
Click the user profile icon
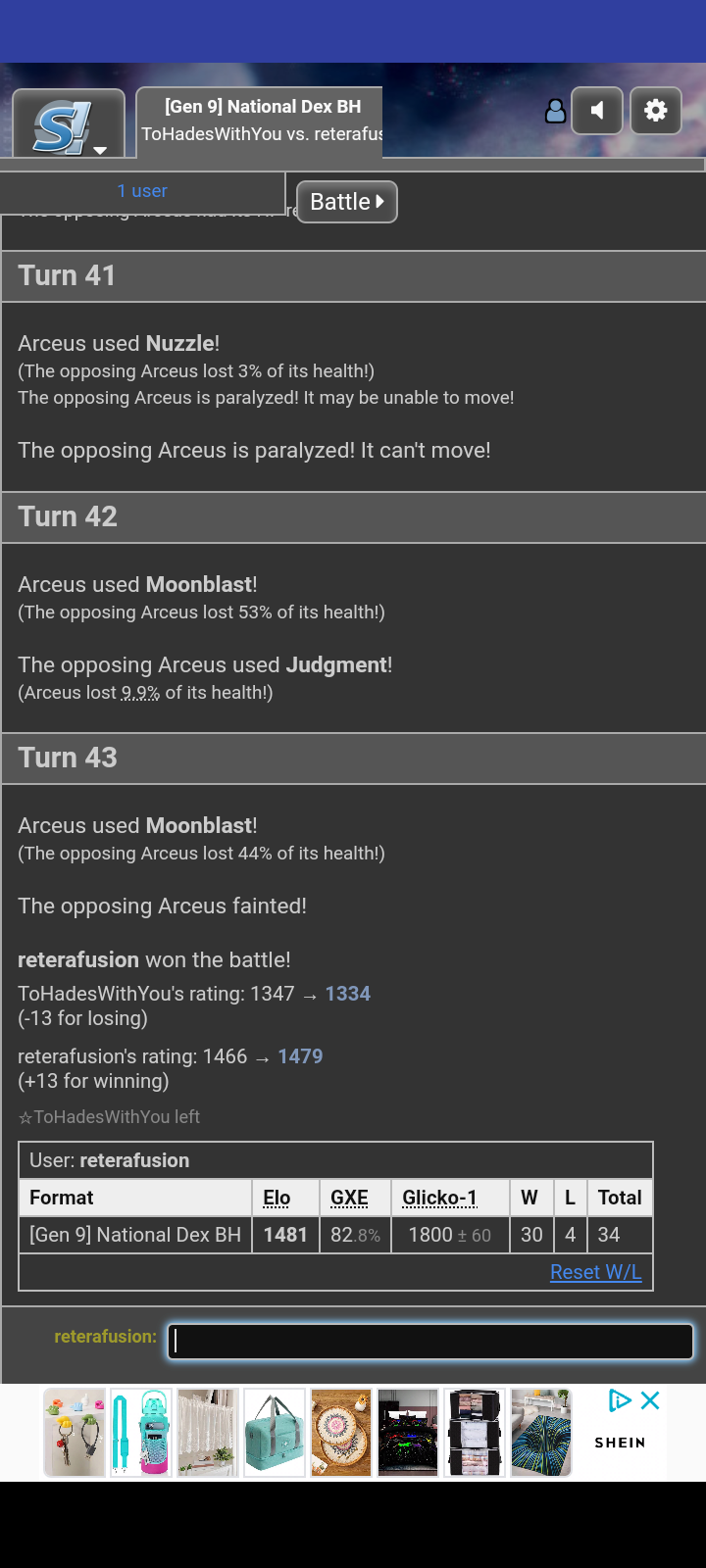click(556, 111)
